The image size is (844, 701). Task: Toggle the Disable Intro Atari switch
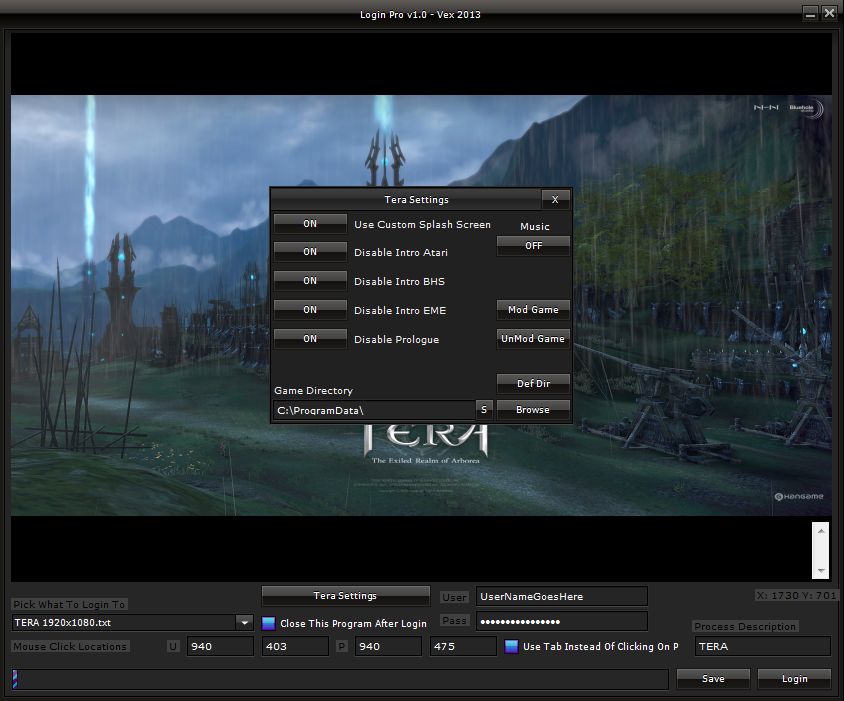pos(310,252)
